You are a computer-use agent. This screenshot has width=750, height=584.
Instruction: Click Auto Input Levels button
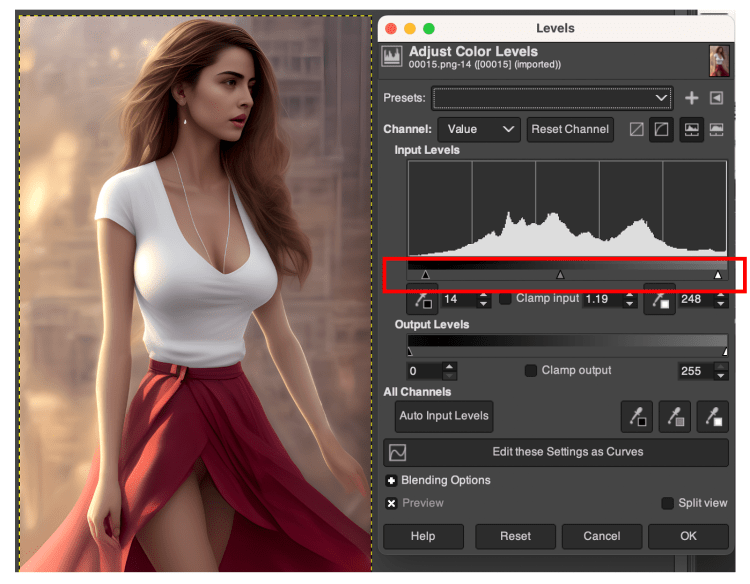(444, 416)
